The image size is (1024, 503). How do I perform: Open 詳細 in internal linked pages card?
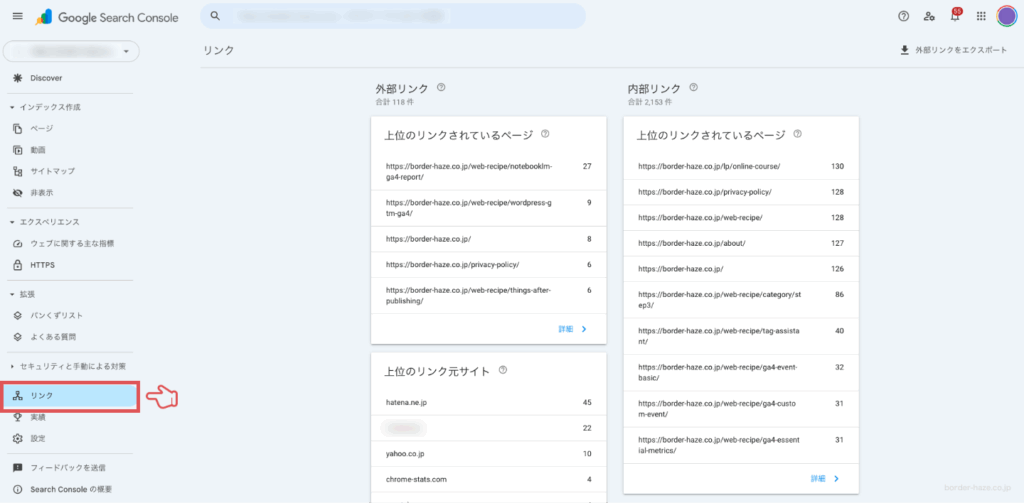(x=825, y=479)
